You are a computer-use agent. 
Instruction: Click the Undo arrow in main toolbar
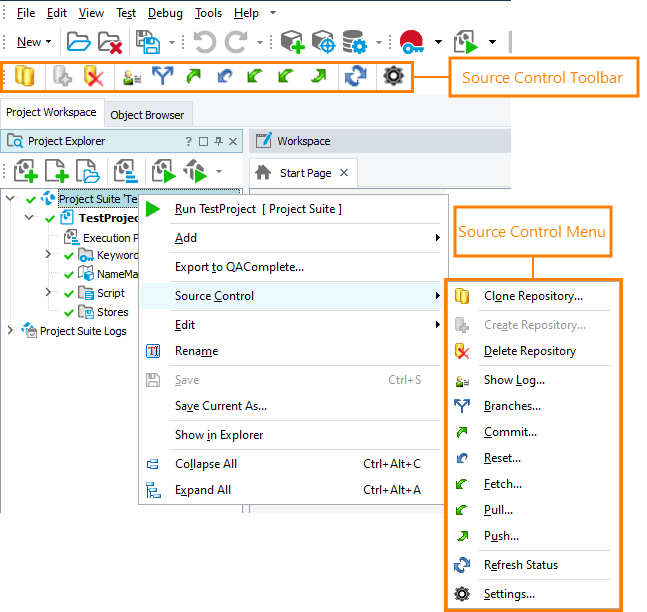tap(204, 42)
